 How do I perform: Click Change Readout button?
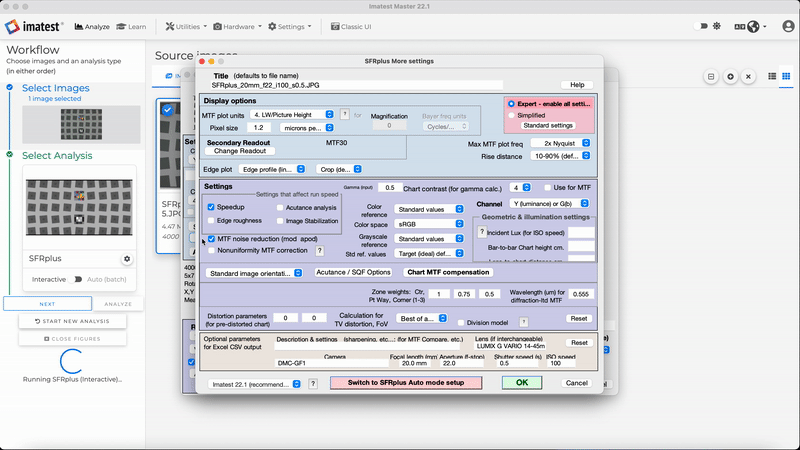pyautogui.click(x=240, y=151)
